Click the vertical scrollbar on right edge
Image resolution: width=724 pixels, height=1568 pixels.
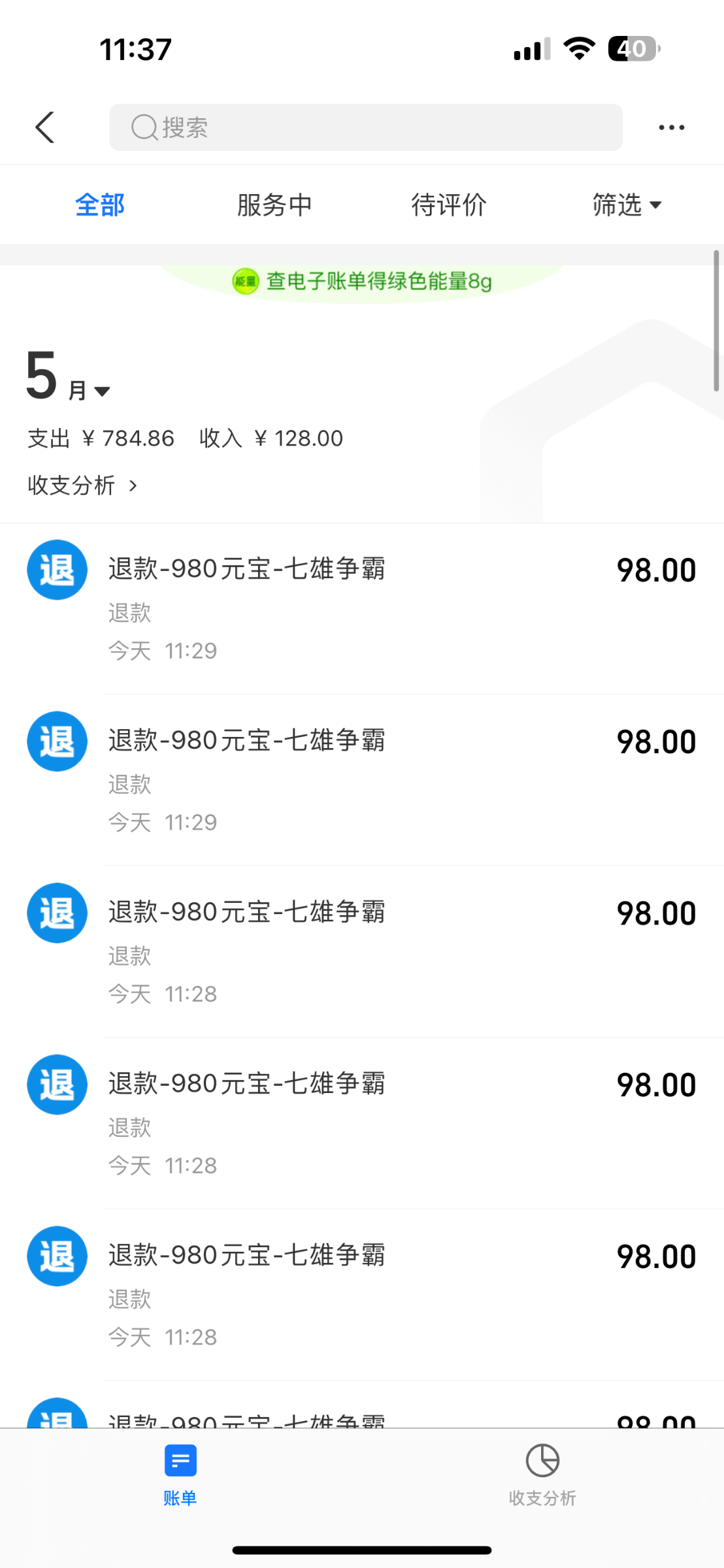[716, 320]
